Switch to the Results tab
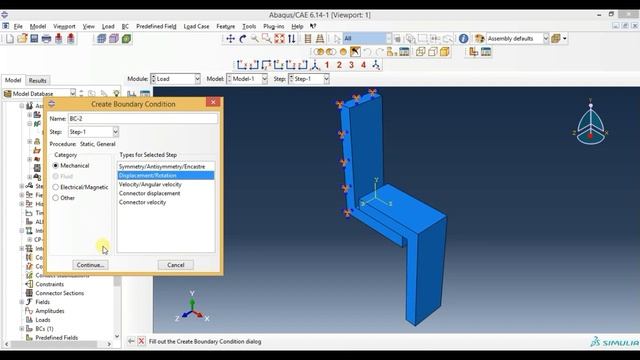The width and height of the screenshot is (640, 360). [x=38, y=80]
